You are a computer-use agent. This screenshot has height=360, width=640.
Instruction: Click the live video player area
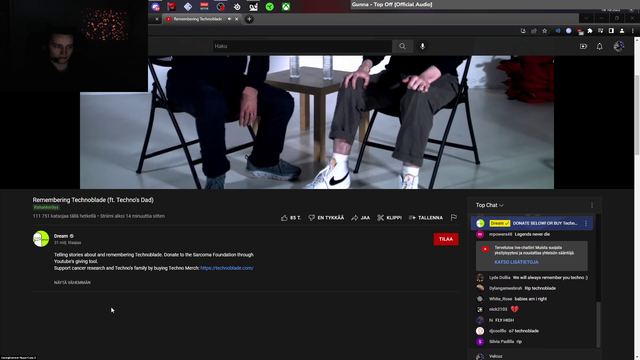[317, 122]
